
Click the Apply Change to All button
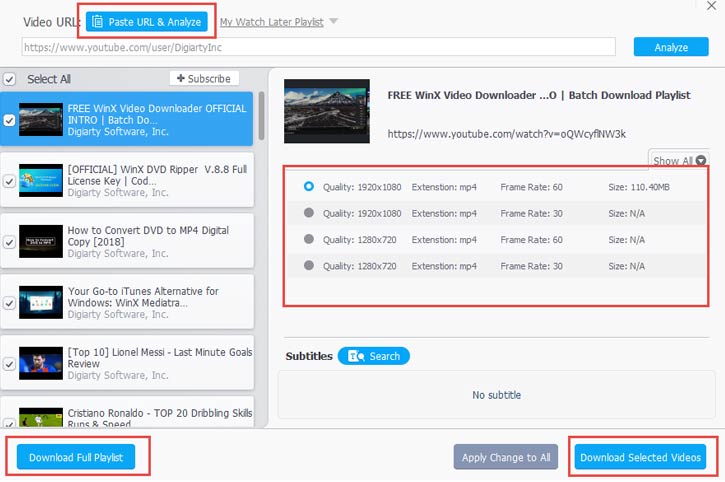(x=506, y=457)
